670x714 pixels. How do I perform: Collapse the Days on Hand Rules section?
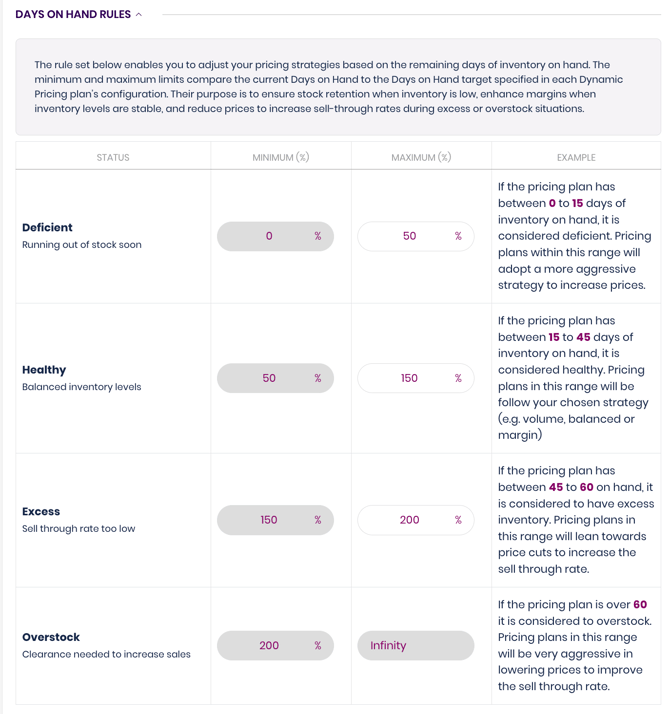coord(139,15)
